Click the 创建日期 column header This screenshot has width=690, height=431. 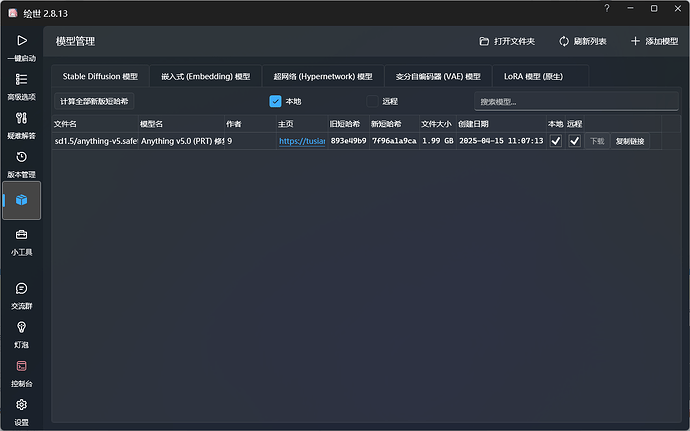[x=501, y=124]
